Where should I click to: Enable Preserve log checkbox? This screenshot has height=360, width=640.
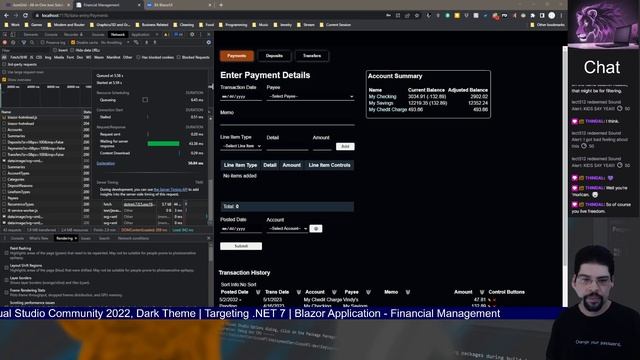pyautogui.click(x=42, y=42)
